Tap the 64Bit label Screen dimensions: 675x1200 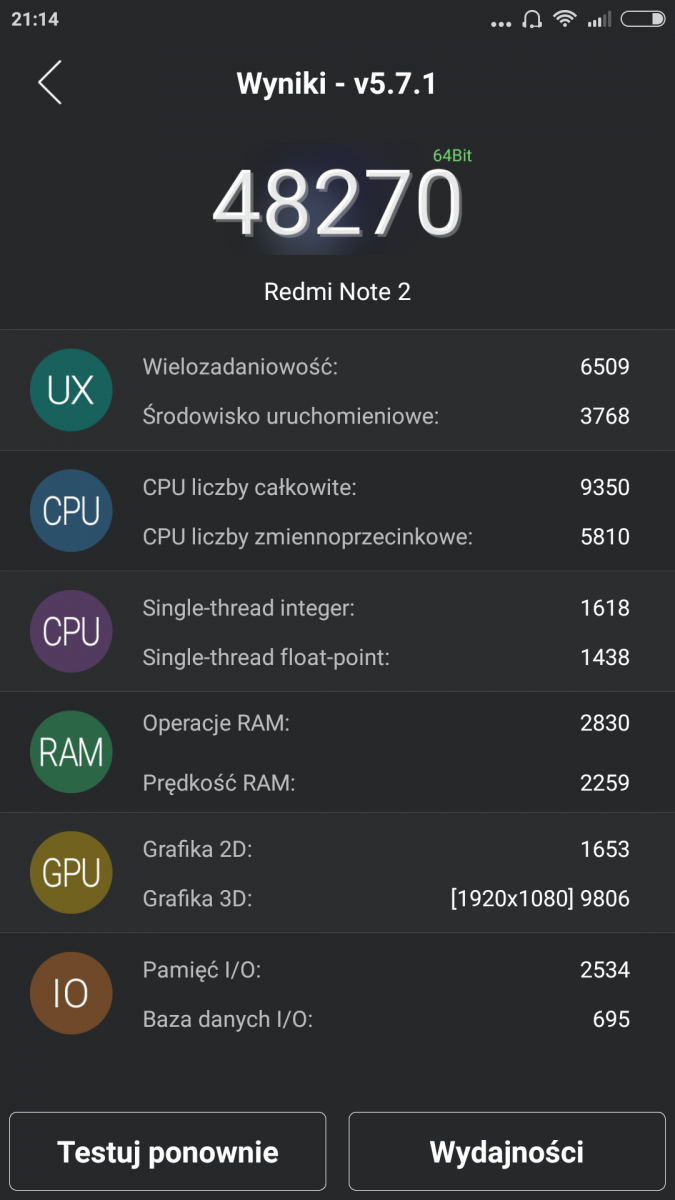click(452, 156)
